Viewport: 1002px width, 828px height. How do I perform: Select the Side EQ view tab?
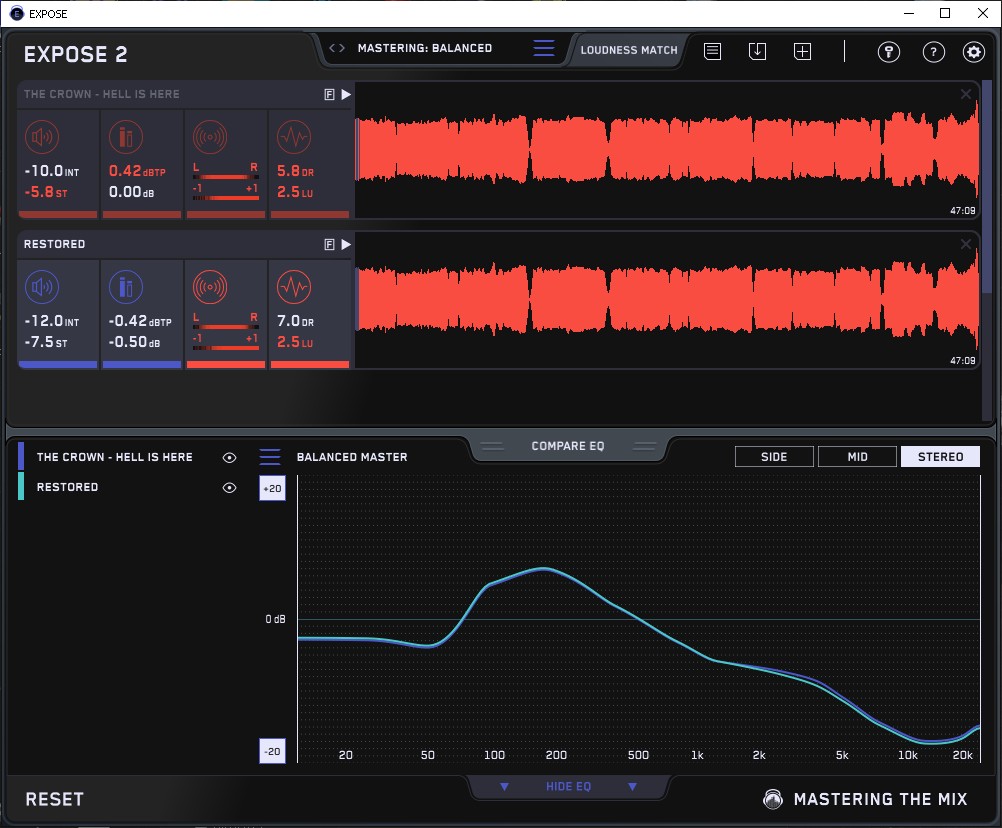point(774,457)
